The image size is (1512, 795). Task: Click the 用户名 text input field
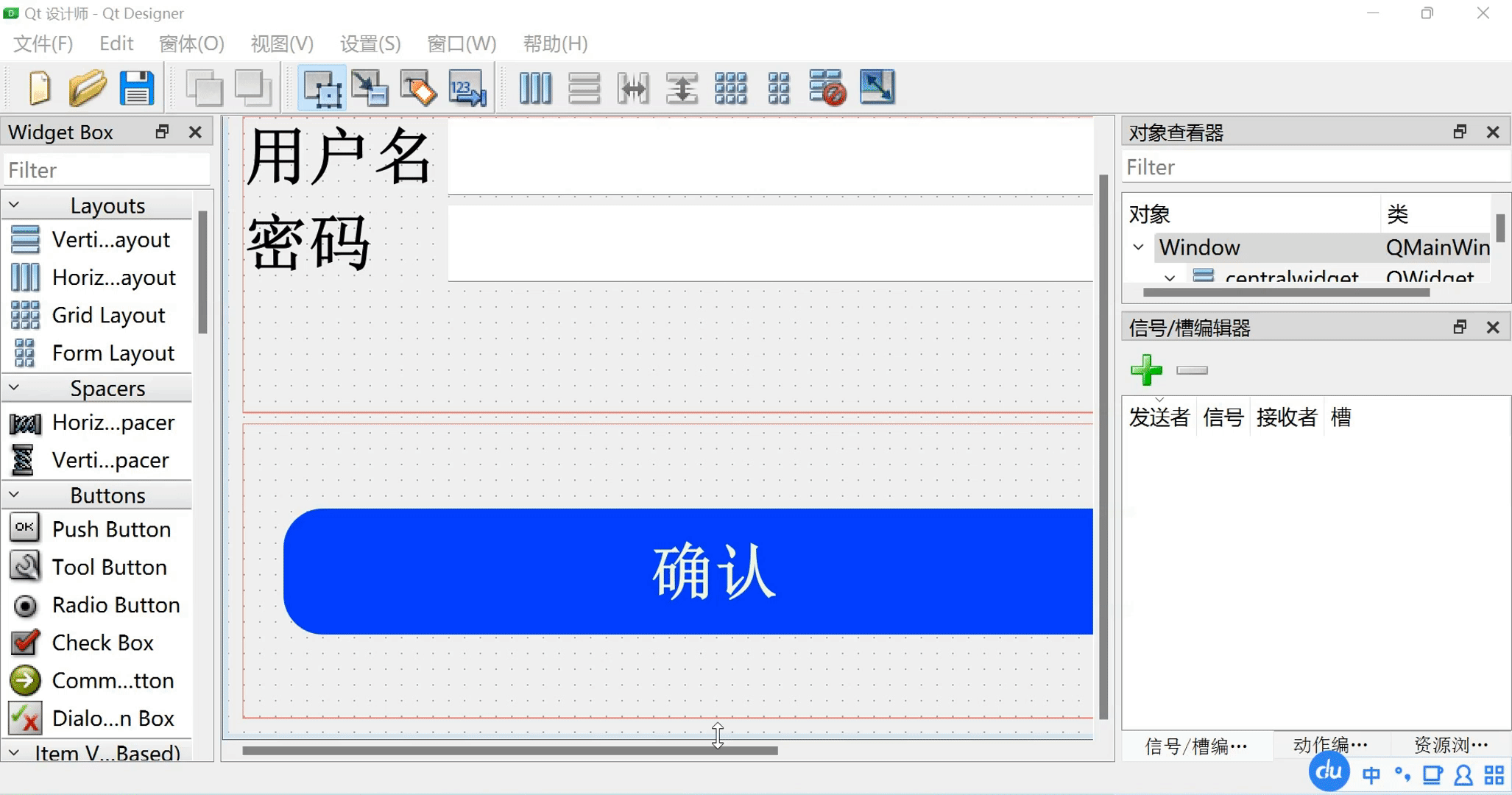point(769,157)
